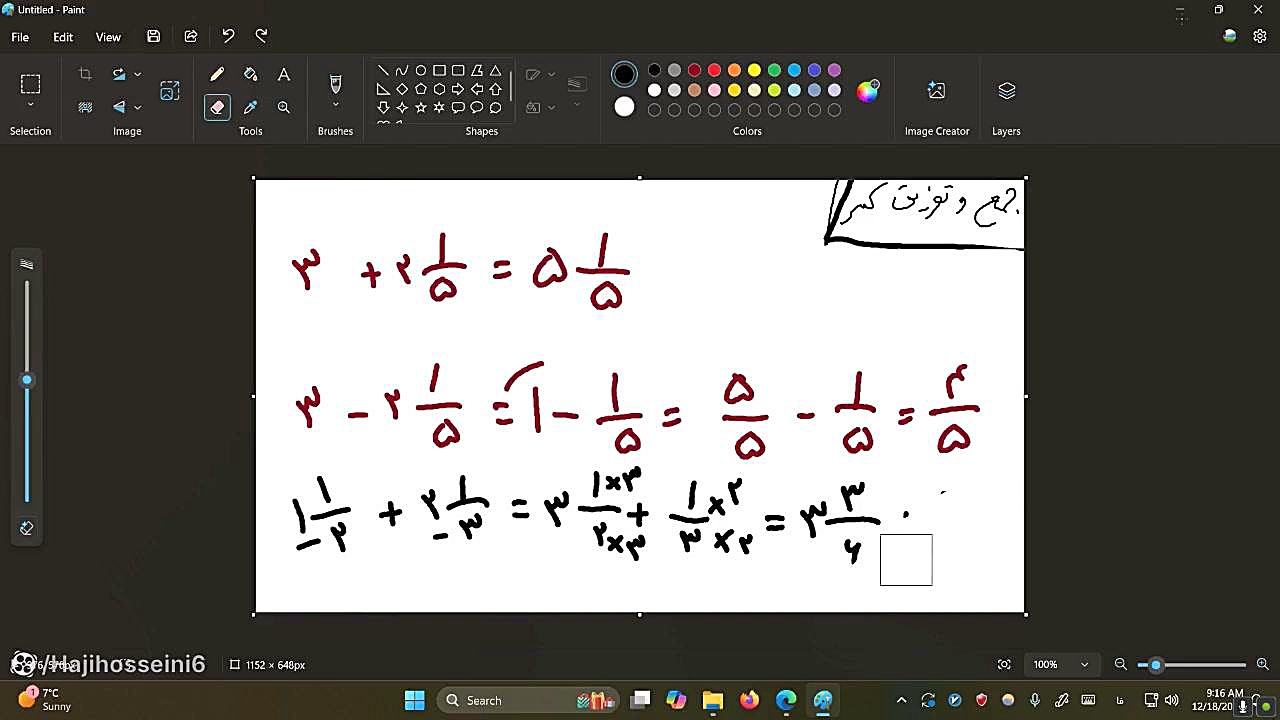Open the weather widget showing 7°C Sunny
Viewport: 1280px width, 720px height.
coord(45,699)
